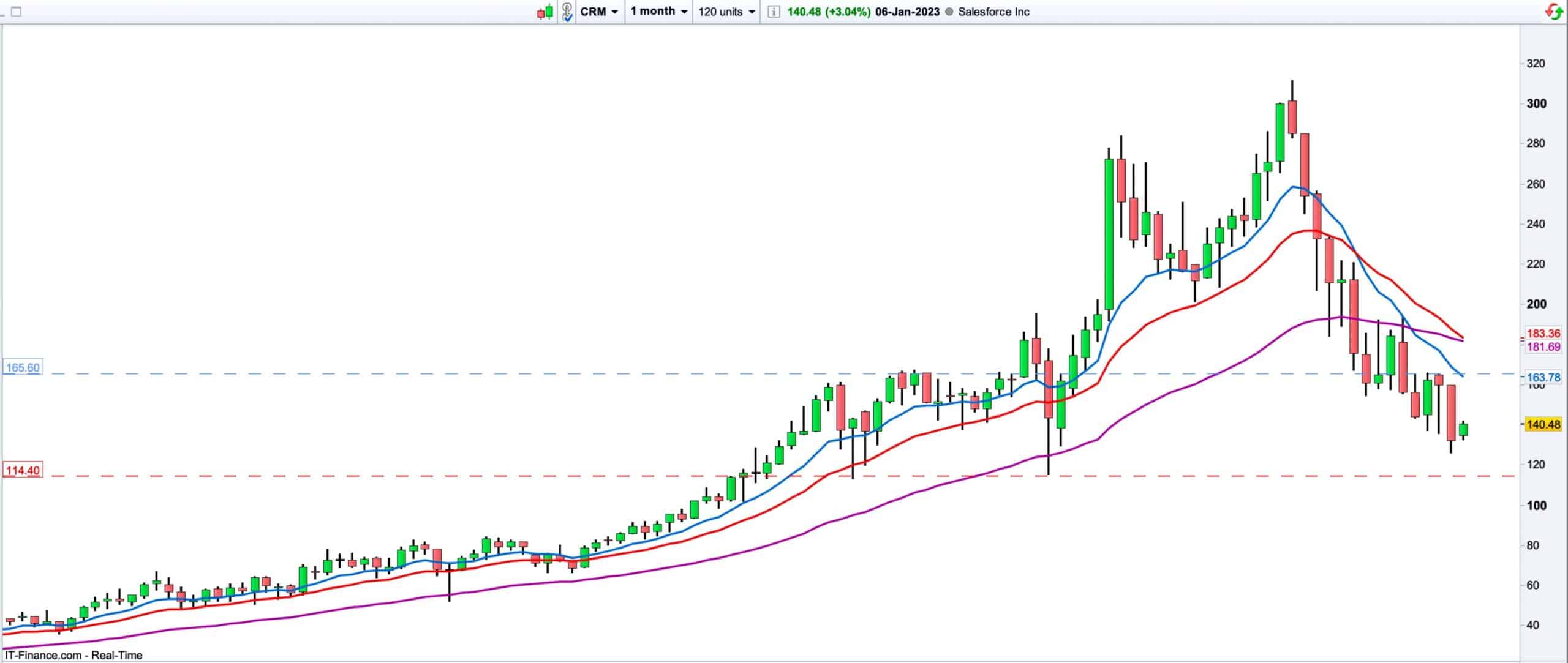Image resolution: width=1568 pixels, height=663 pixels.
Task: Click the IT-Finance.com Real-Time footer text
Action: click(73, 655)
